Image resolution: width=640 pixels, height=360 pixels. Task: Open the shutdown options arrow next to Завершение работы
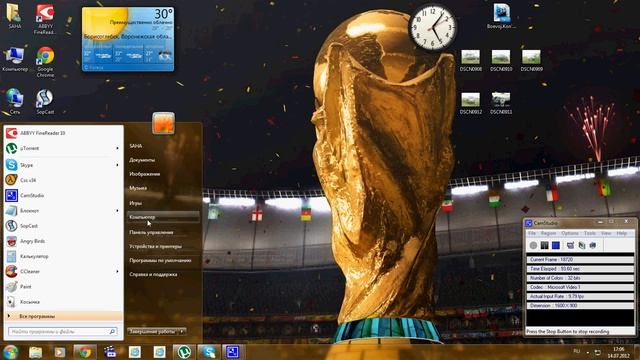[182, 331]
